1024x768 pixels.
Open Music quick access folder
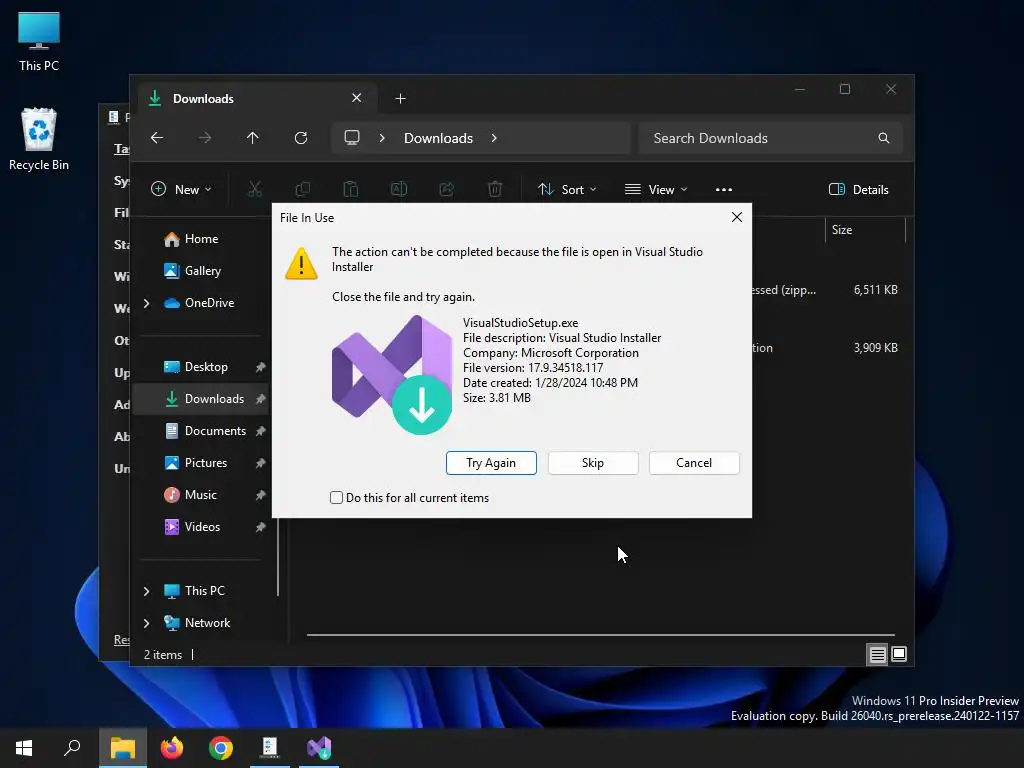[200, 495]
